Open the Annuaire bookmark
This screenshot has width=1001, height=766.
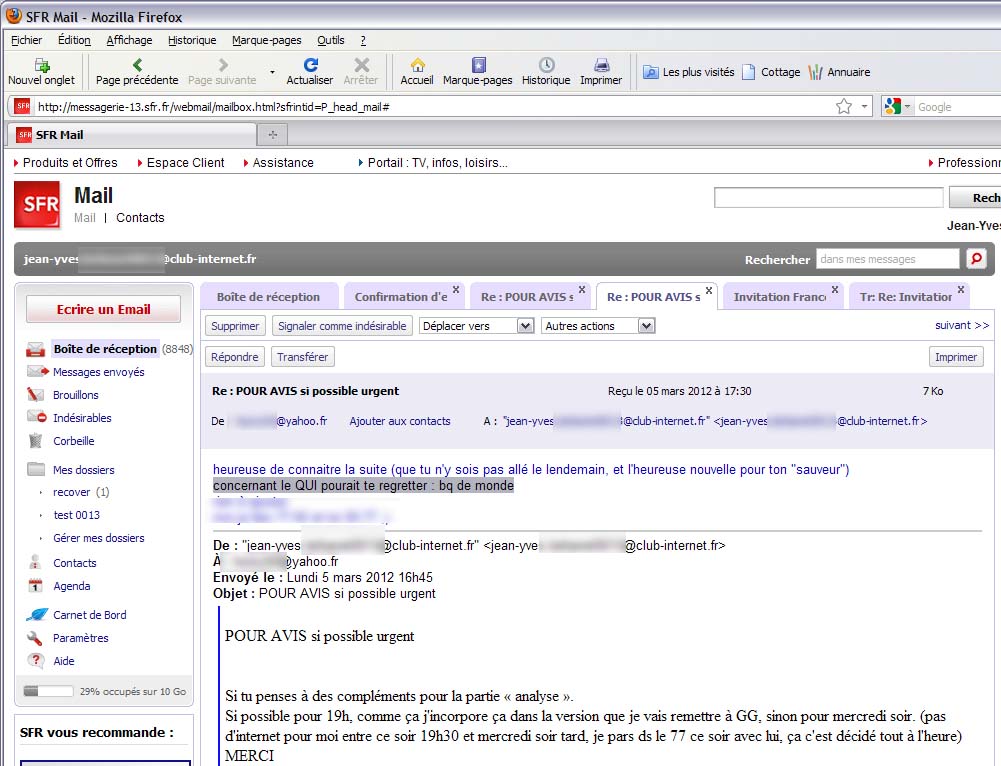click(839, 72)
